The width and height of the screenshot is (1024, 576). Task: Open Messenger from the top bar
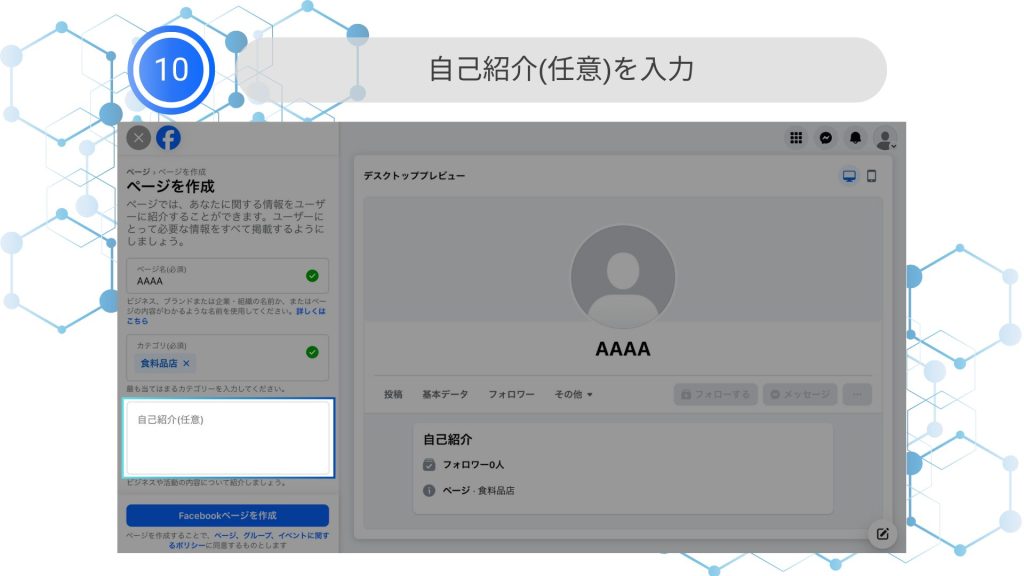pos(826,138)
